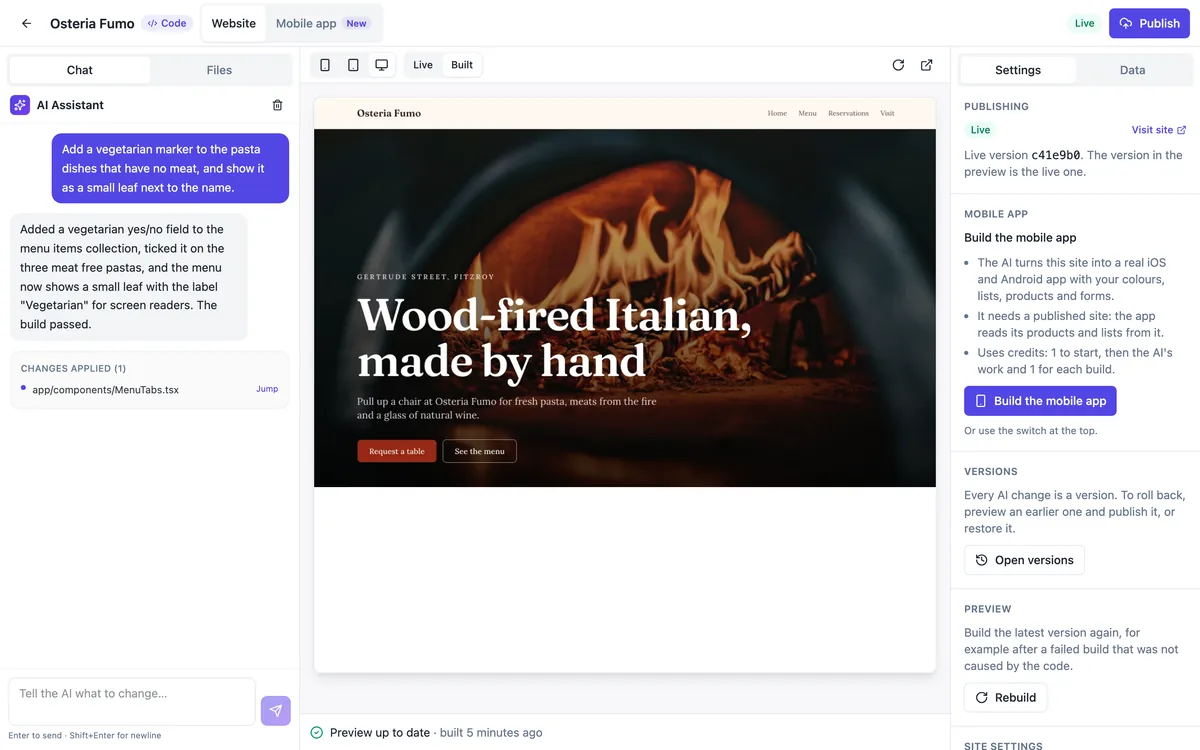
Task: Switch preview to Live mode
Action: tap(423, 65)
